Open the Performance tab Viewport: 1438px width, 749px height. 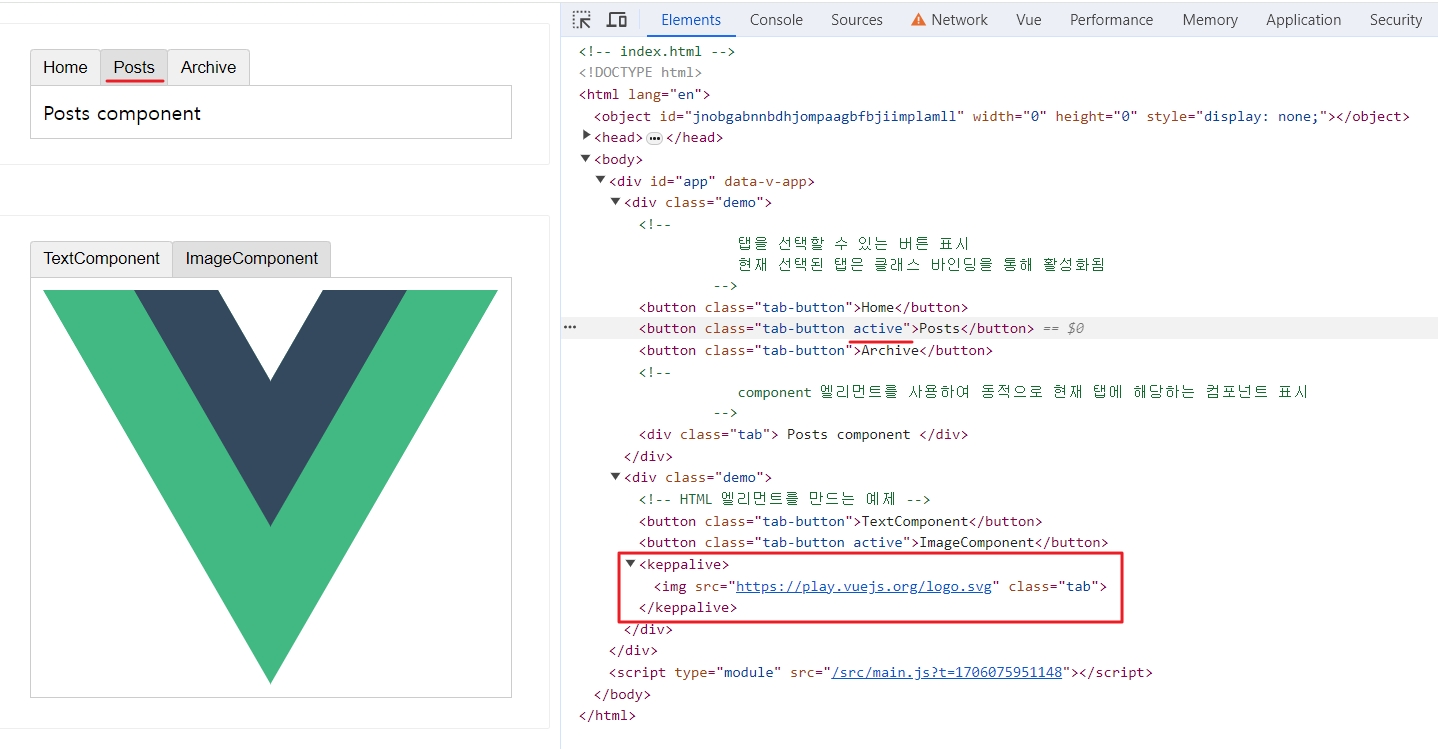[1111, 19]
